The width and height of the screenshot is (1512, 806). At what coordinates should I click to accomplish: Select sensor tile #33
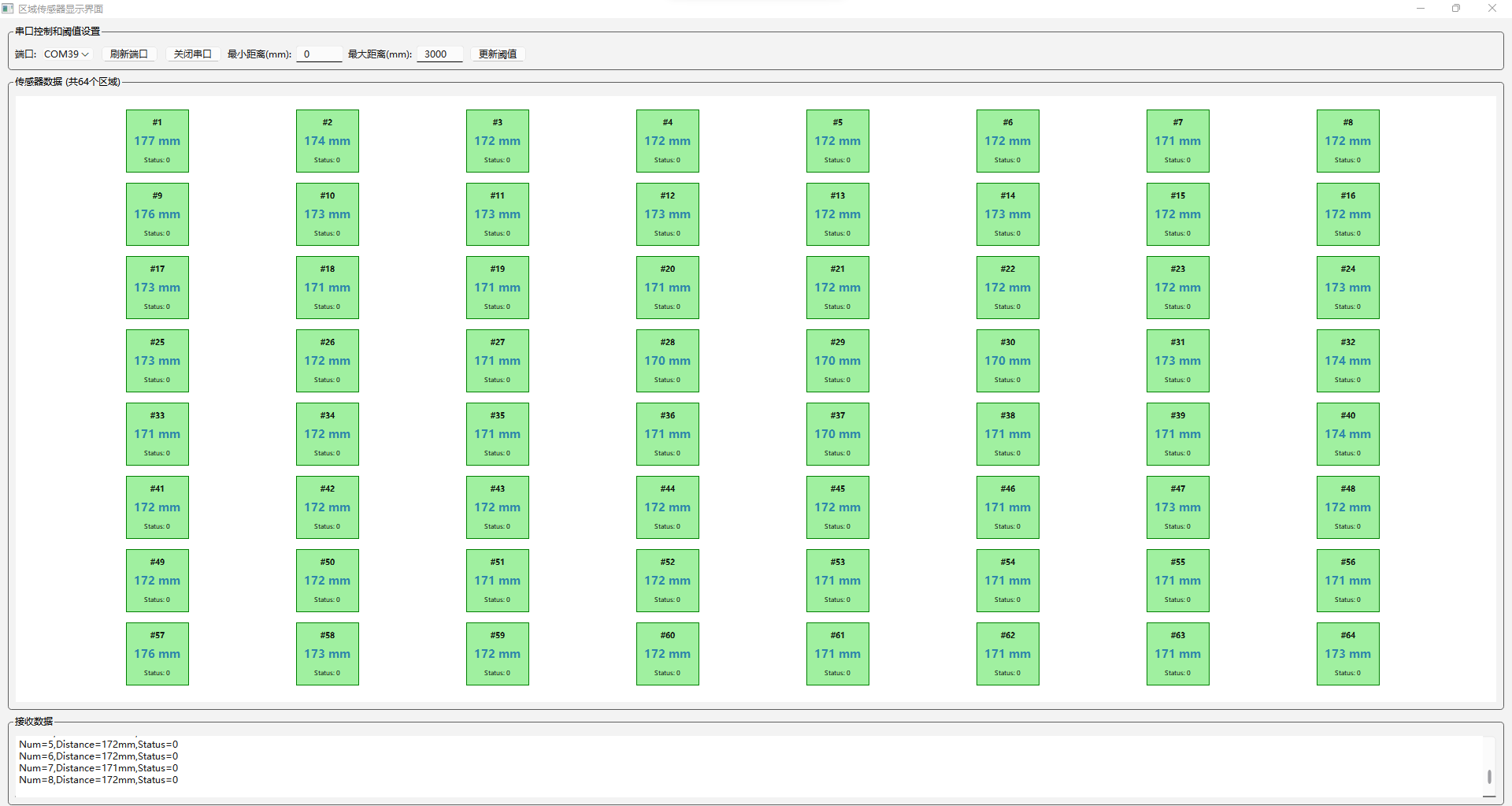click(157, 434)
